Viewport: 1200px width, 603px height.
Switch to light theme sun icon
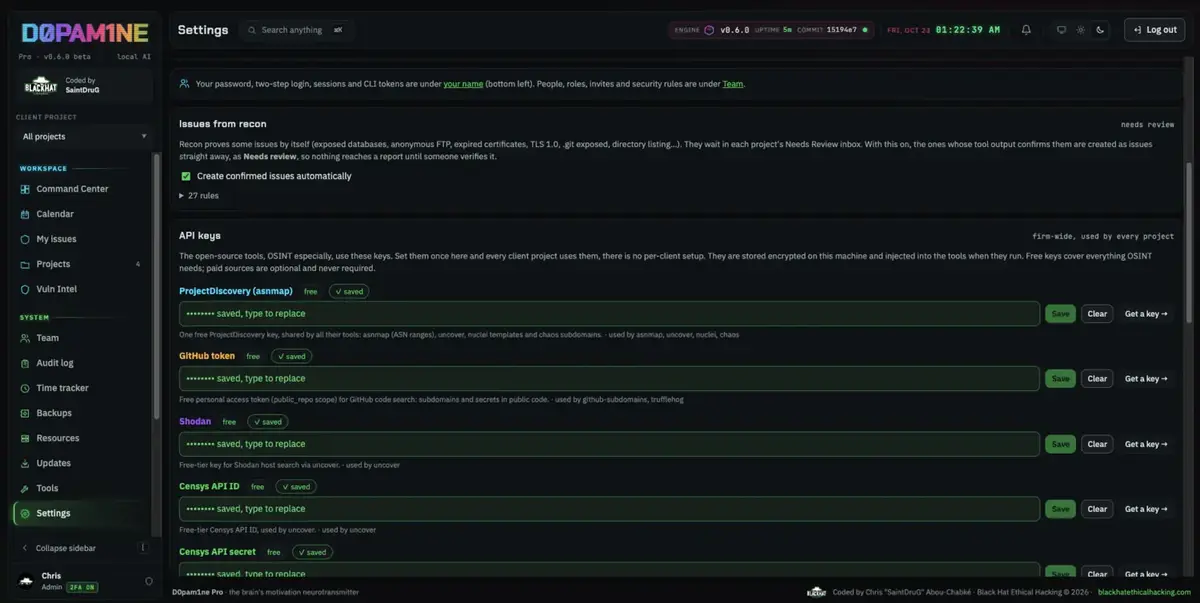point(1081,30)
